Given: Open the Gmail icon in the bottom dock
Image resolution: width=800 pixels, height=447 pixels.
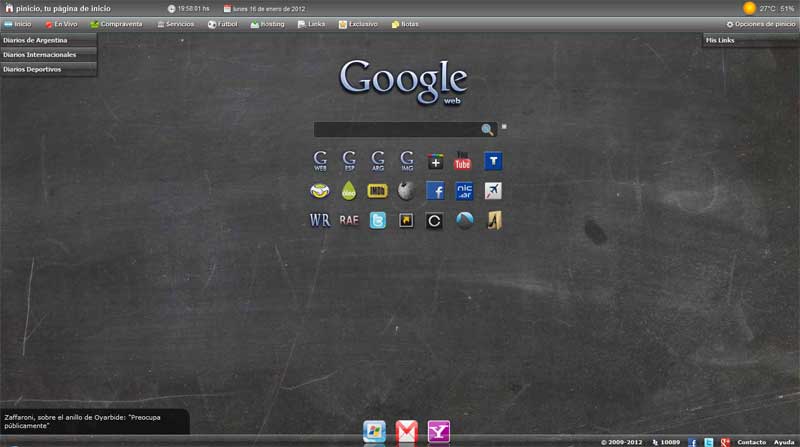Looking at the screenshot, I should tap(406, 431).
